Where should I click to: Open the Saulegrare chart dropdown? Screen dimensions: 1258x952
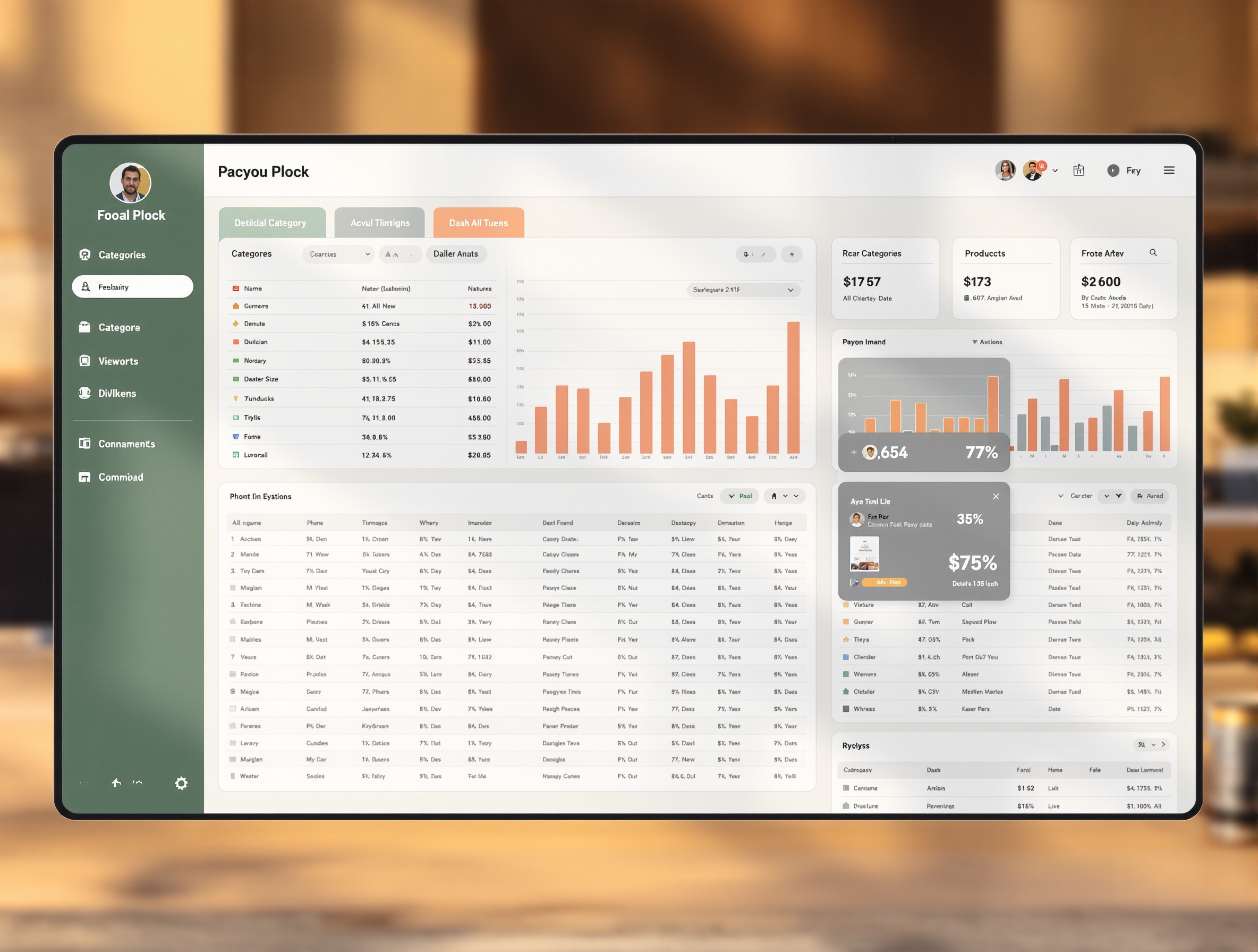click(x=743, y=290)
